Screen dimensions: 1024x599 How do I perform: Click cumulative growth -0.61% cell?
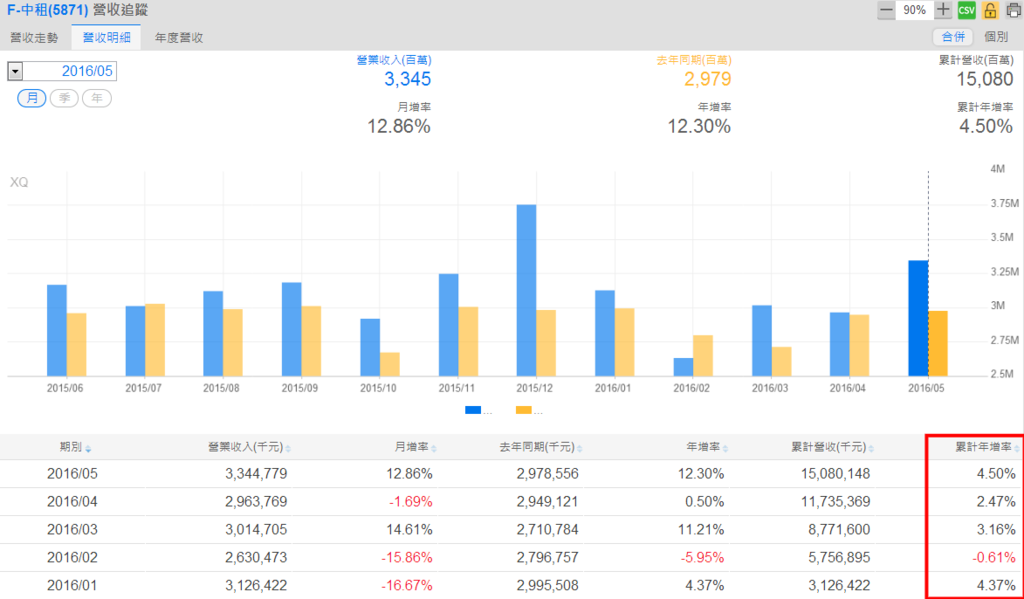[994, 557]
